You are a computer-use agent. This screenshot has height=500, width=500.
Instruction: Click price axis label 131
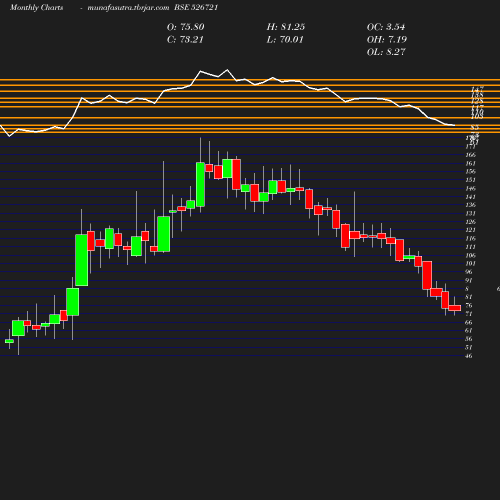470,213
